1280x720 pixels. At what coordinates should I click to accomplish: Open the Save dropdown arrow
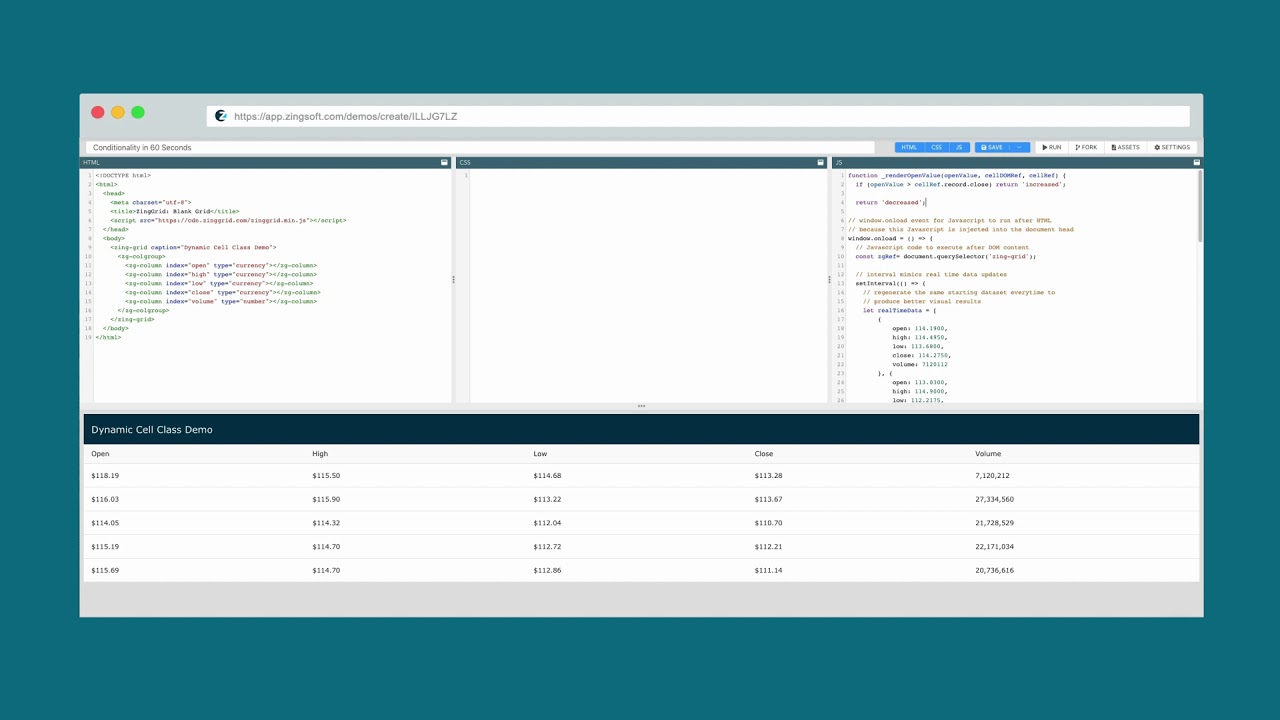1021,147
